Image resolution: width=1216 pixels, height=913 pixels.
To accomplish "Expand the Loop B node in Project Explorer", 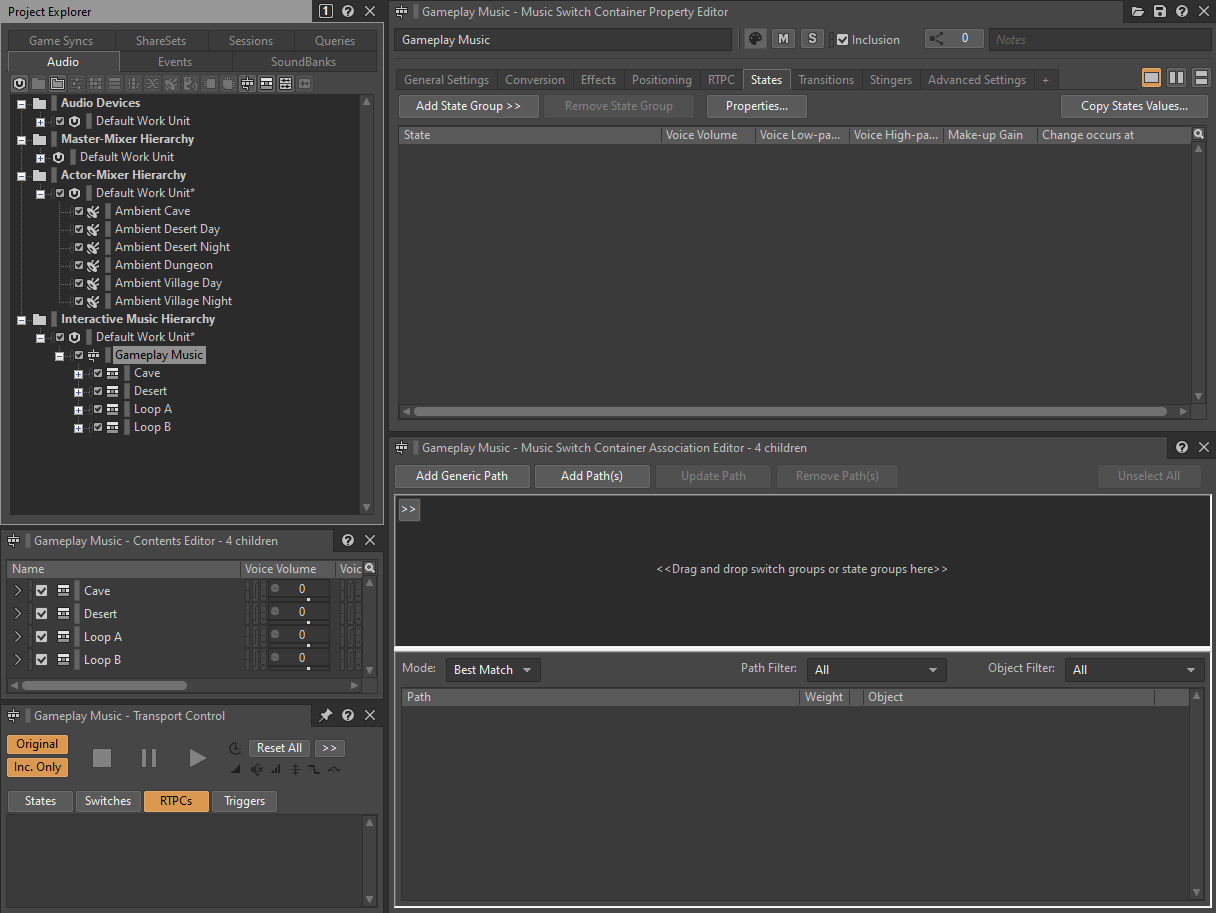I will coord(78,427).
